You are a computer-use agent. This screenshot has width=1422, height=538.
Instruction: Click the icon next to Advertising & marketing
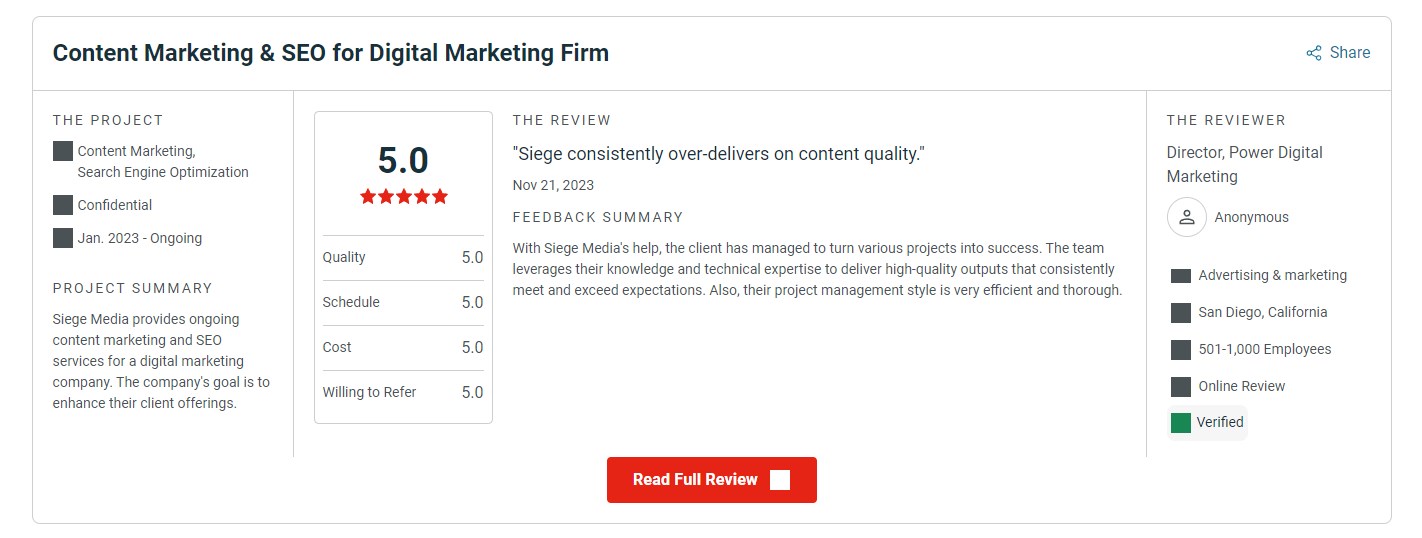1181,276
